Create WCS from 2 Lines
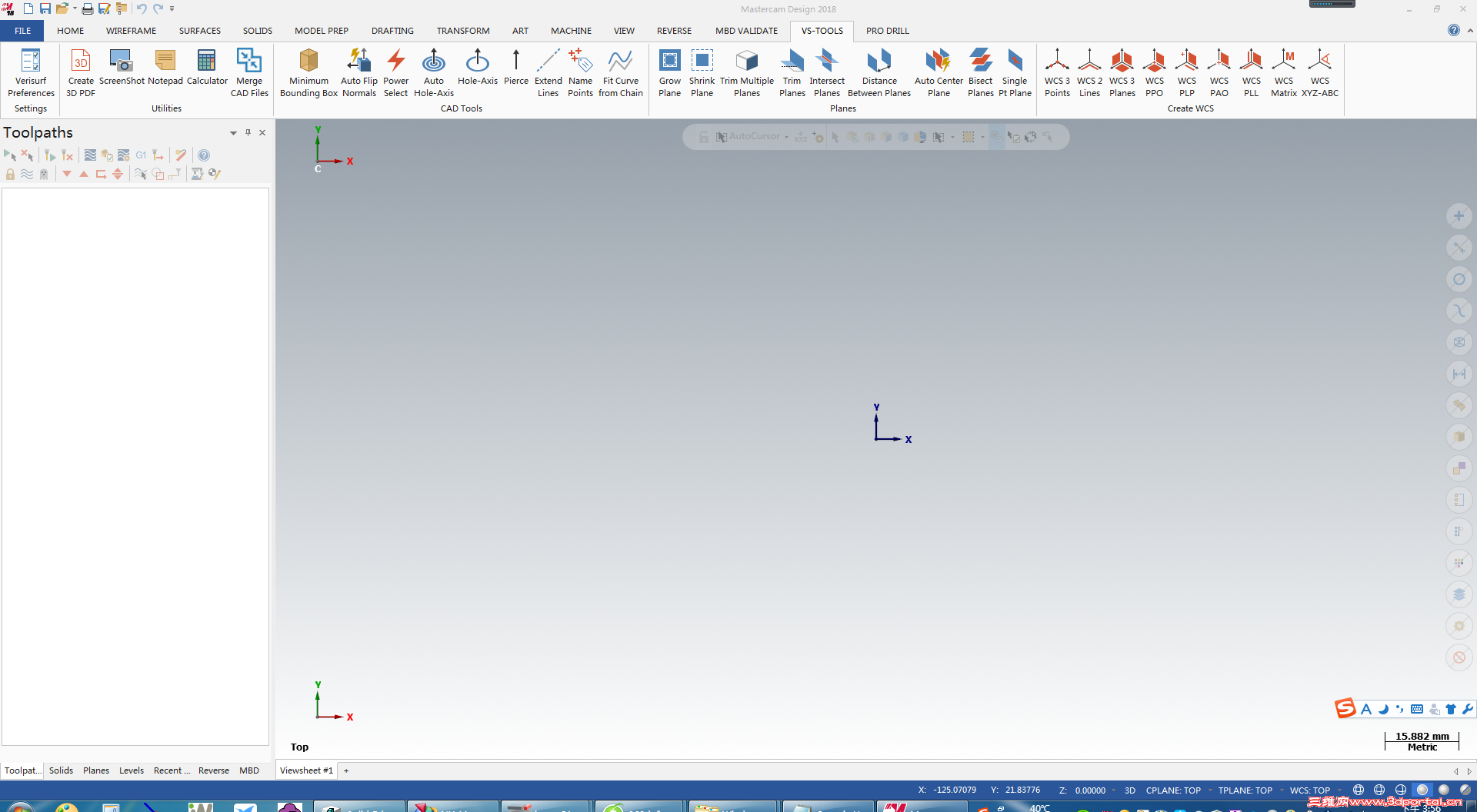1477x812 pixels. click(1089, 72)
